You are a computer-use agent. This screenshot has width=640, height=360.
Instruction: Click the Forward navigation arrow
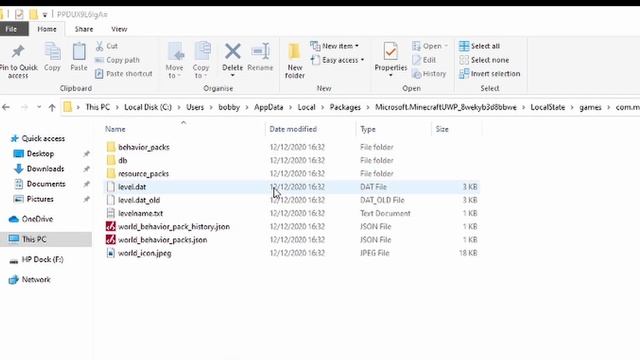(x=24, y=107)
